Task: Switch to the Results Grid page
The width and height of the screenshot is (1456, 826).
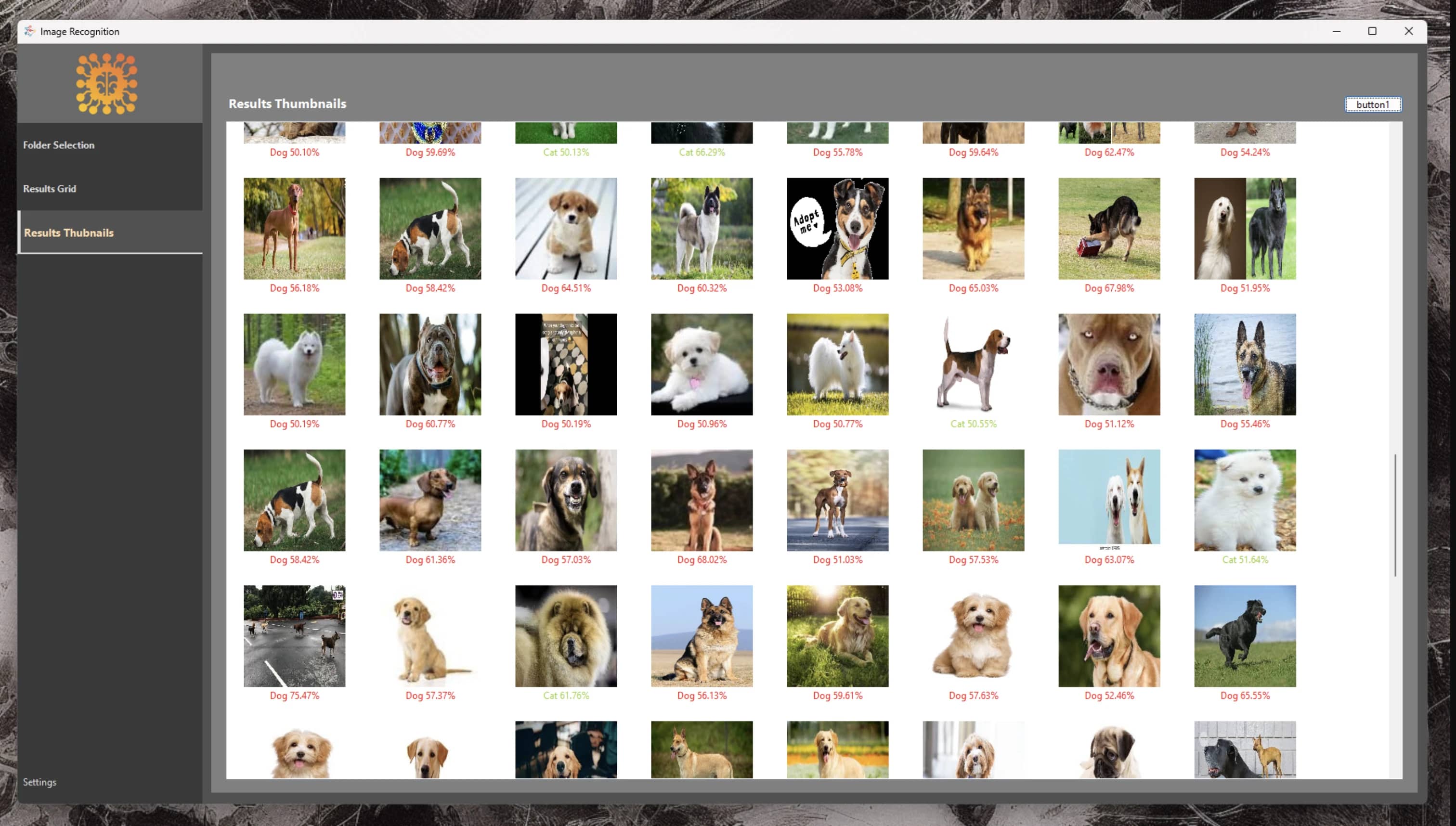Action: point(109,188)
